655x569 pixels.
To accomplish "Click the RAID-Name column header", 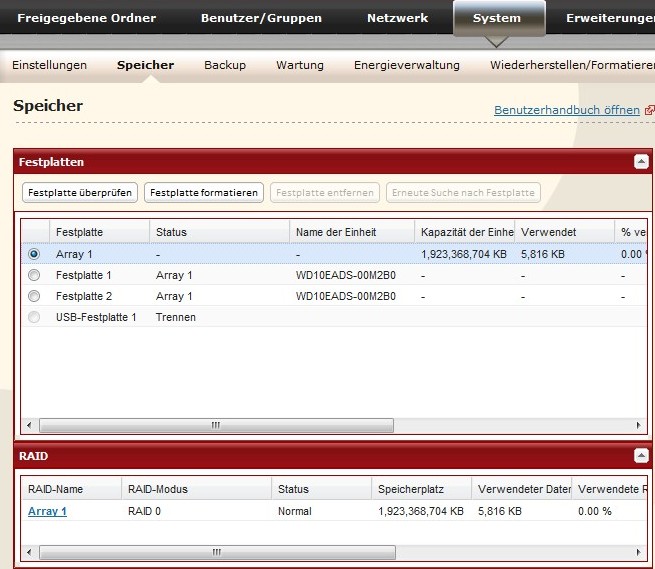I will (71, 489).
